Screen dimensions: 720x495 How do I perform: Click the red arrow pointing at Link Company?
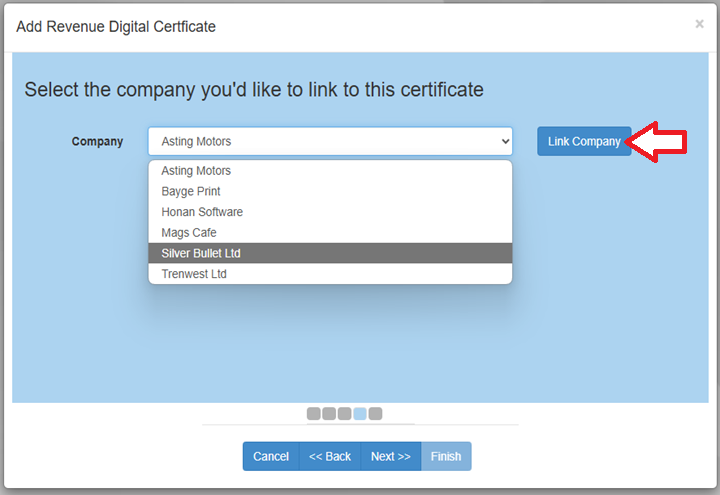click(x=660, y=142)
